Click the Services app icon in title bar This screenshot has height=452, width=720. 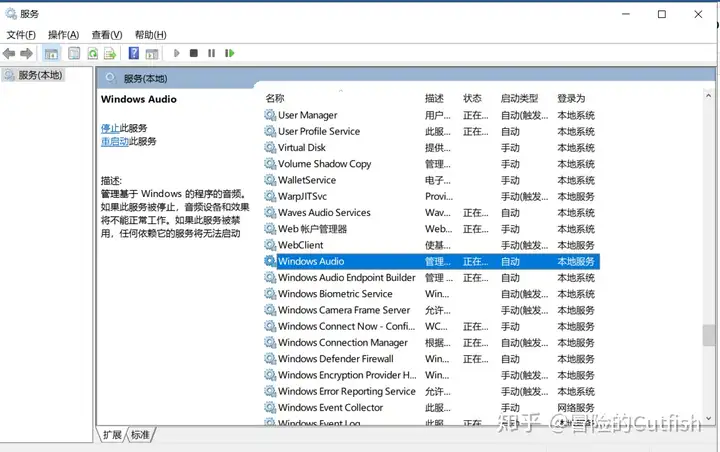[x=11, y=14]
